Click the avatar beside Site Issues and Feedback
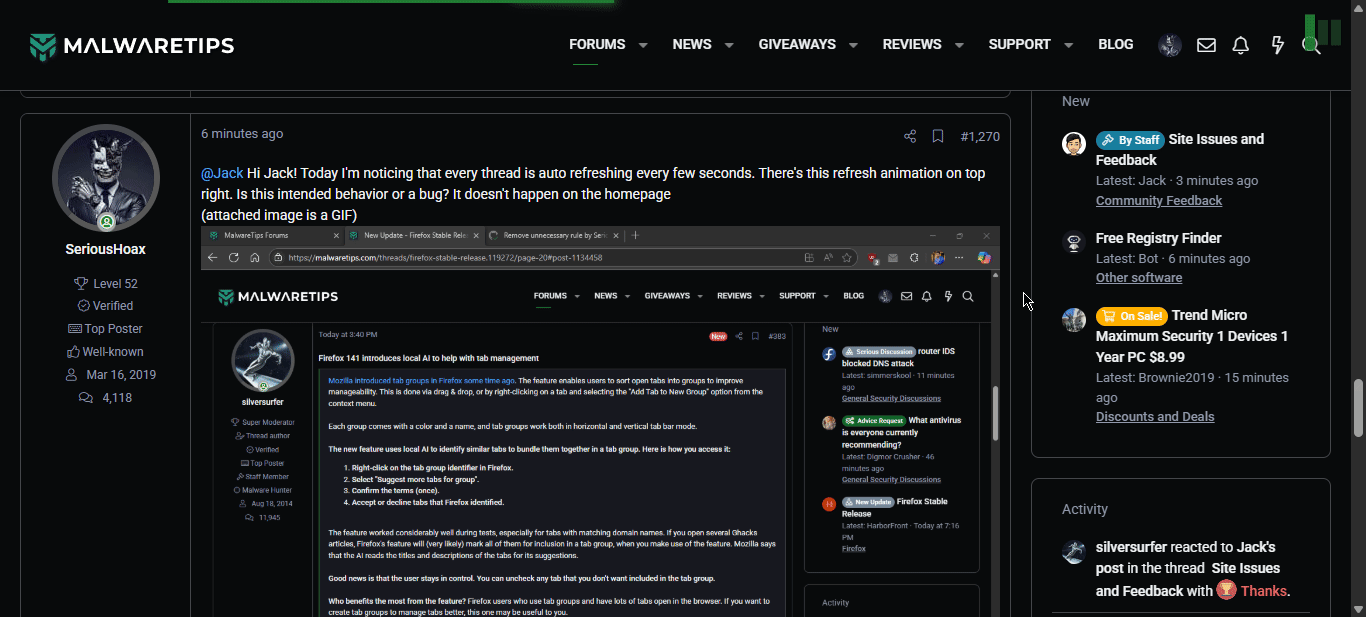The height and width of the screenshot is (617, 1366). pyautogui.click(x=1074, y=143)
